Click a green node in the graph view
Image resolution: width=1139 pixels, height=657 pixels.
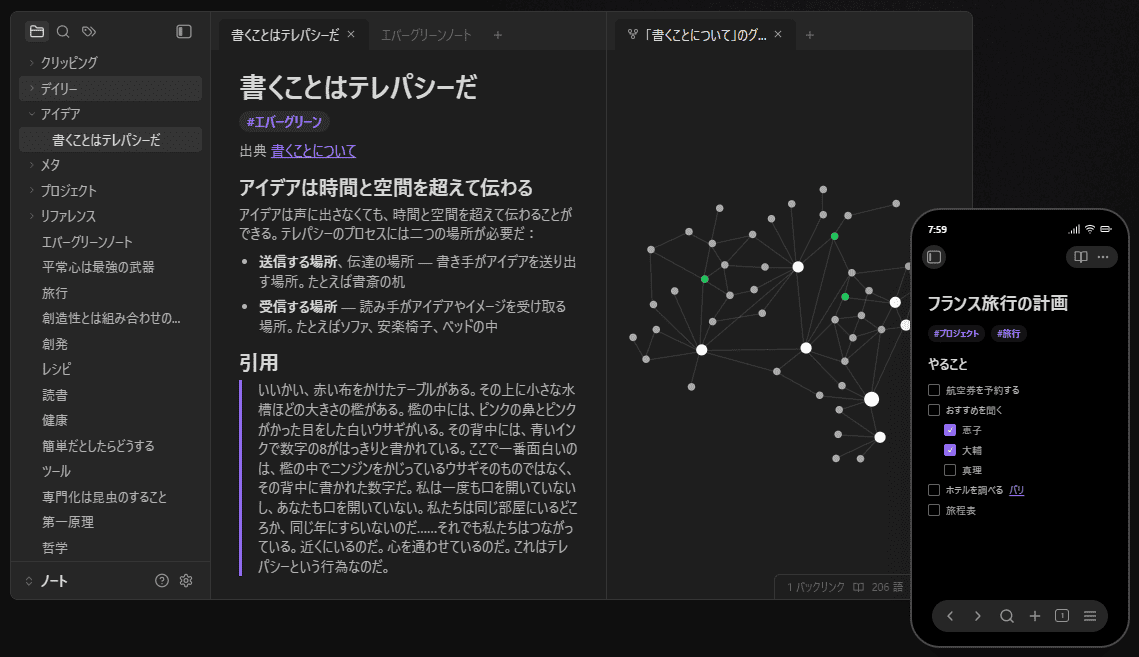click(x=834, y=236)
